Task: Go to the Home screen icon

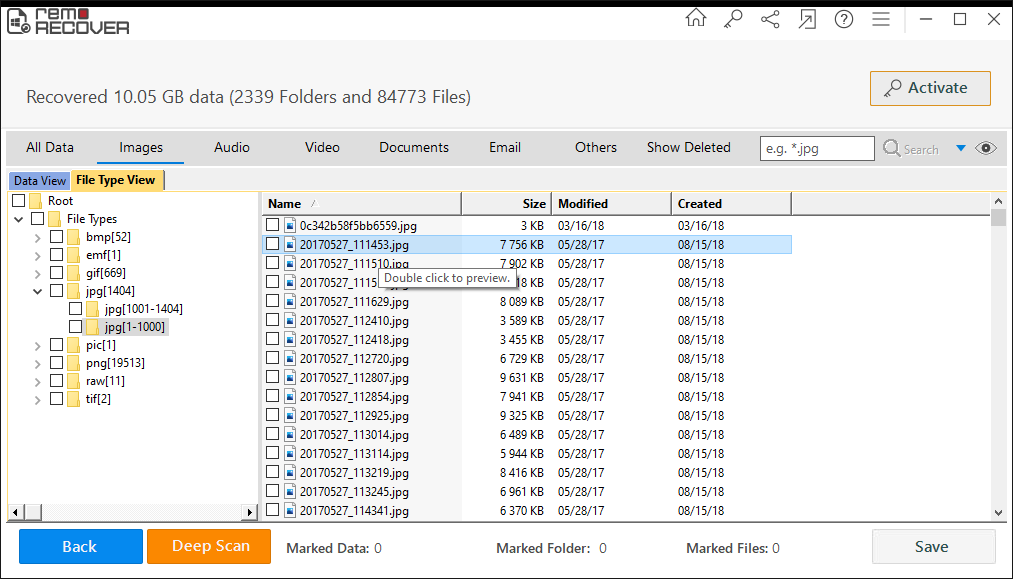Action: click(x=695, y=19)
